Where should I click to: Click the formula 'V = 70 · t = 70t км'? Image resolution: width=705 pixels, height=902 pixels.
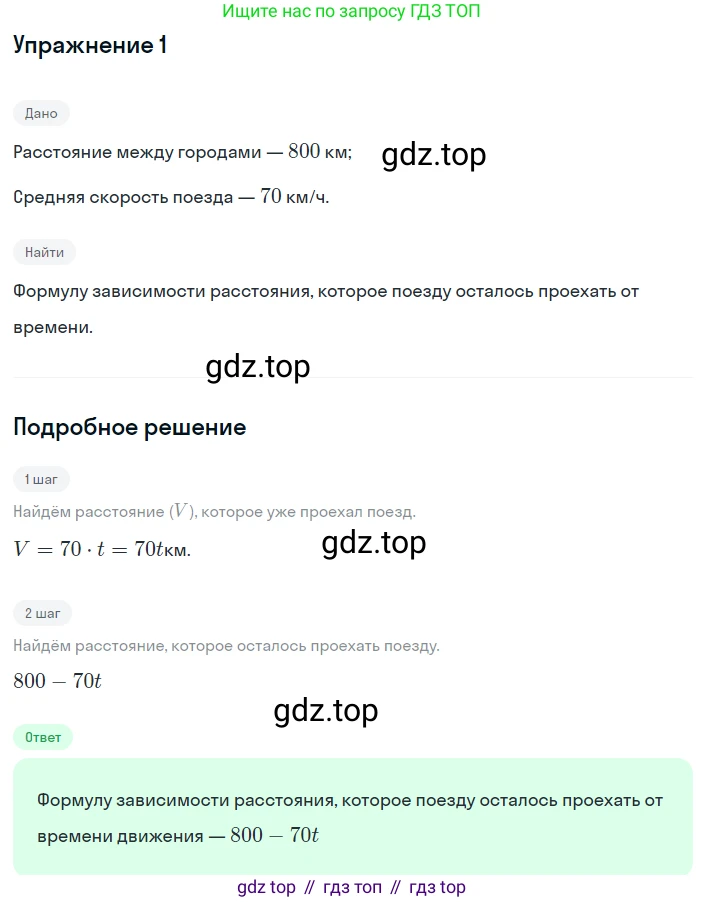[x=102, y=549]
